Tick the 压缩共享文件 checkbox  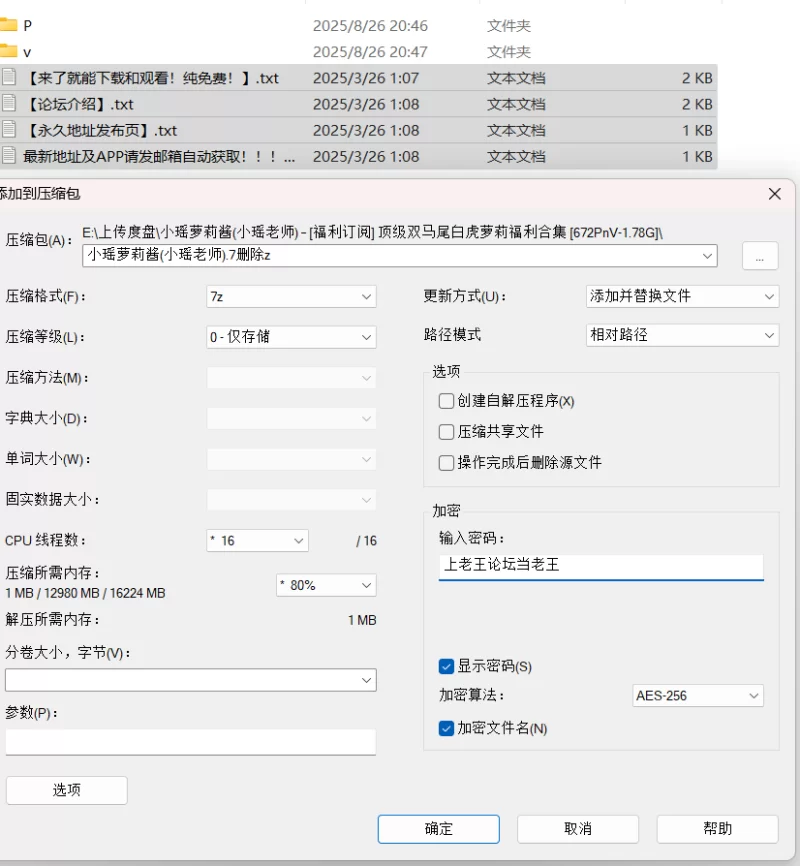pyautogui.click(x=446, y=431)
